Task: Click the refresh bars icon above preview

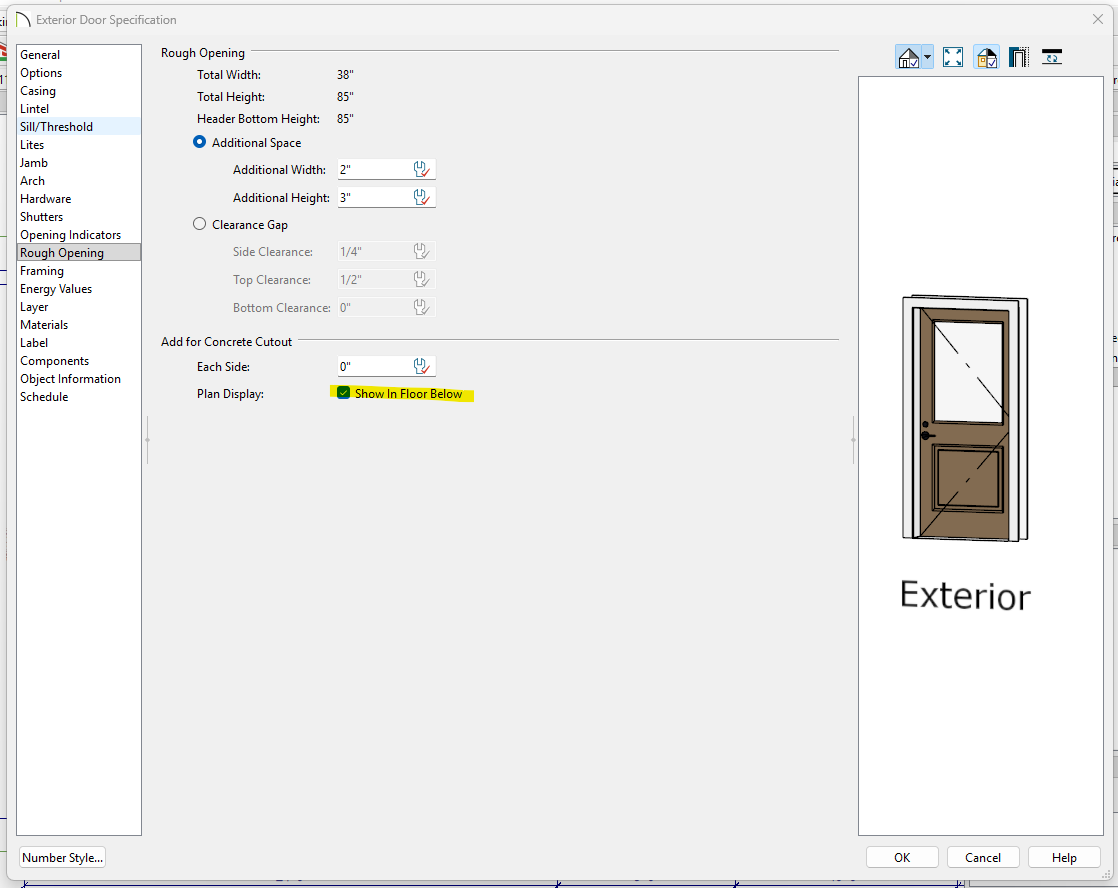Action: (x=1051, y=58)
